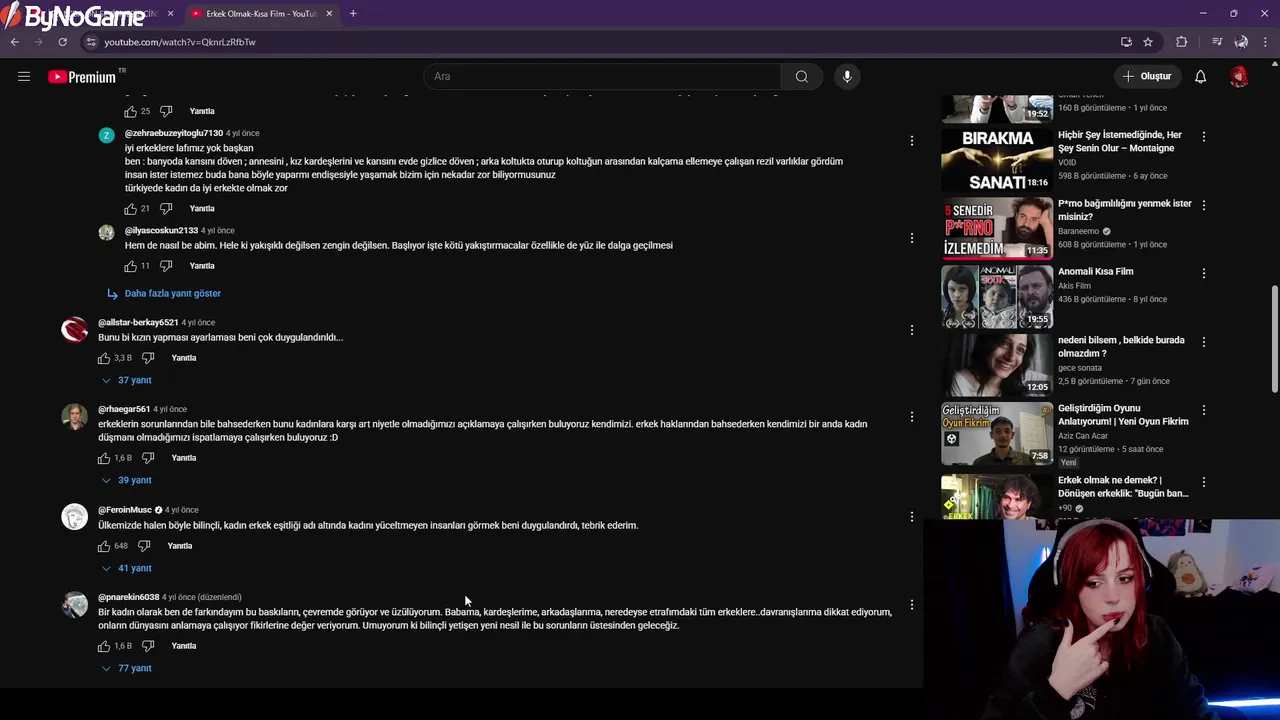Open a new browser tab
The image size is (1280, 720).
(x=353, y=13)
